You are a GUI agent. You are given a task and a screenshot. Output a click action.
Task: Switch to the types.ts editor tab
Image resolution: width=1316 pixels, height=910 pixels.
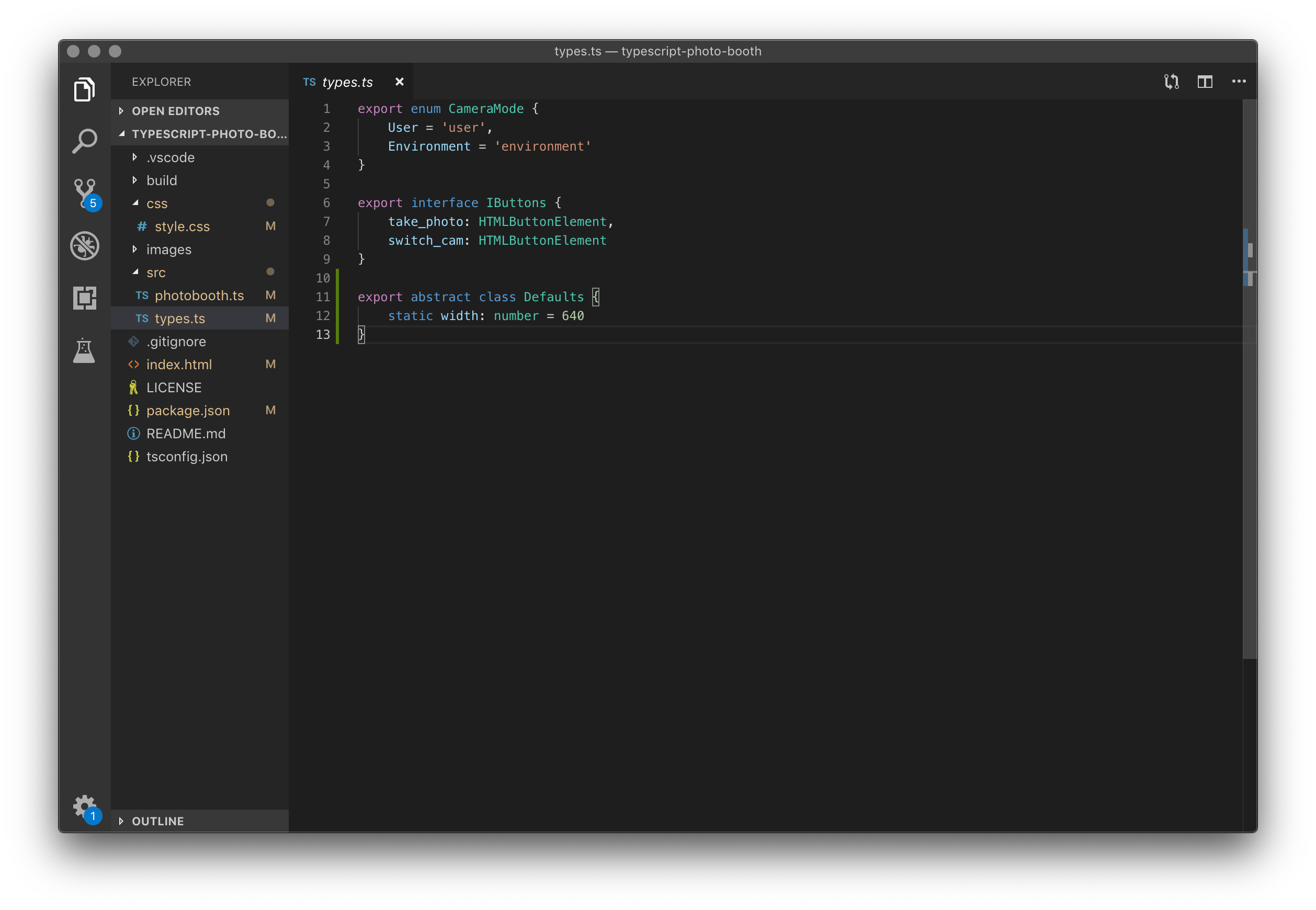(347, 82)
